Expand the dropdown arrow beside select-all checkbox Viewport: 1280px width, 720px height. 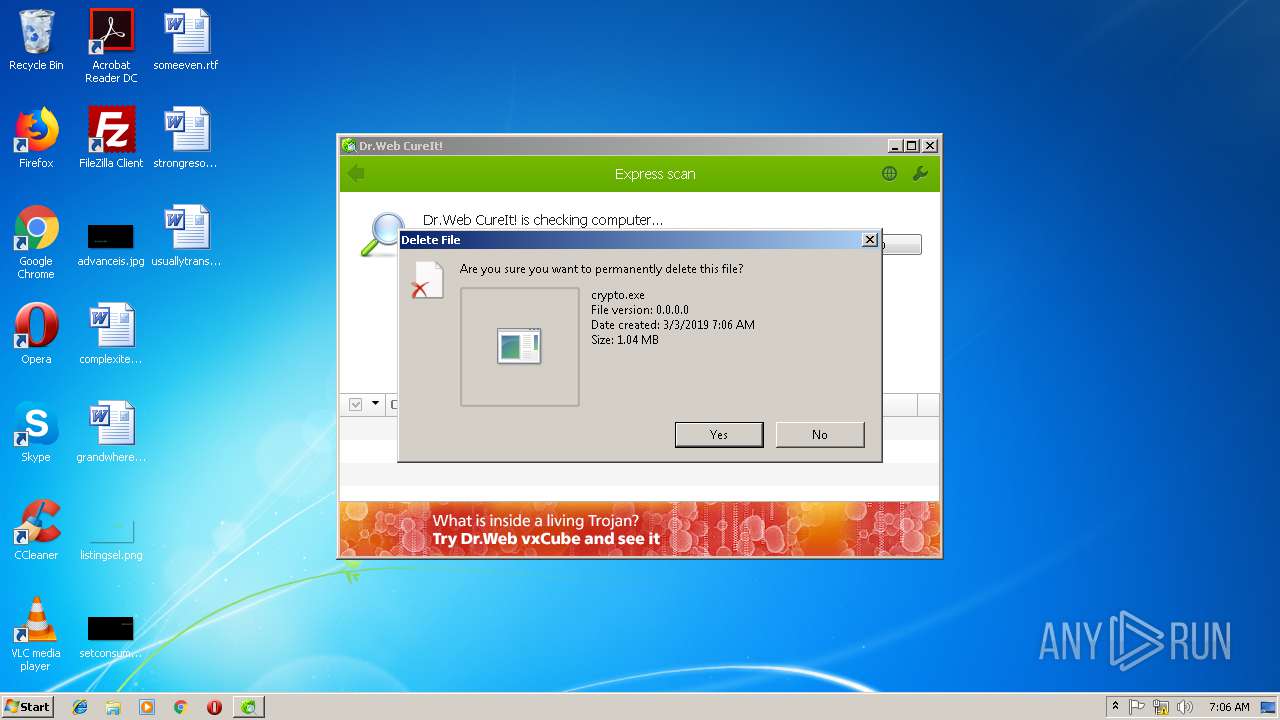(376, 404)
